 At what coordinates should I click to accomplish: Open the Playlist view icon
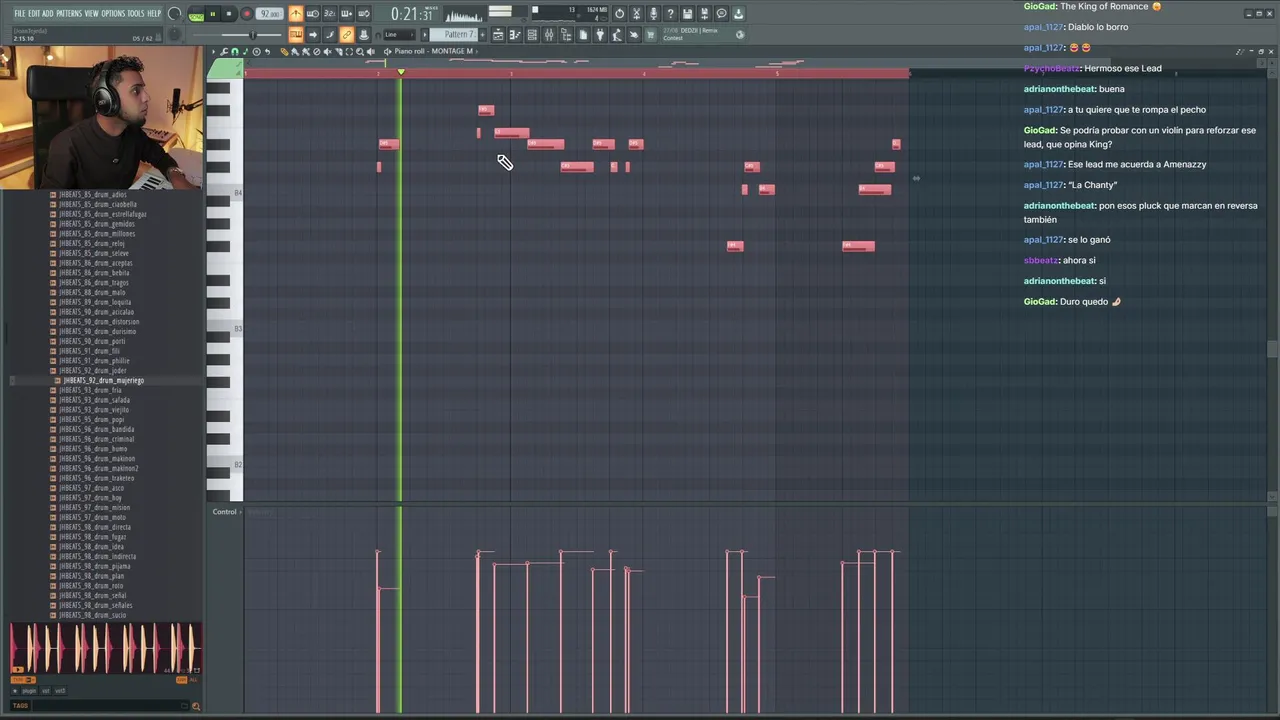pyautogui.click(x=498, y=35)
